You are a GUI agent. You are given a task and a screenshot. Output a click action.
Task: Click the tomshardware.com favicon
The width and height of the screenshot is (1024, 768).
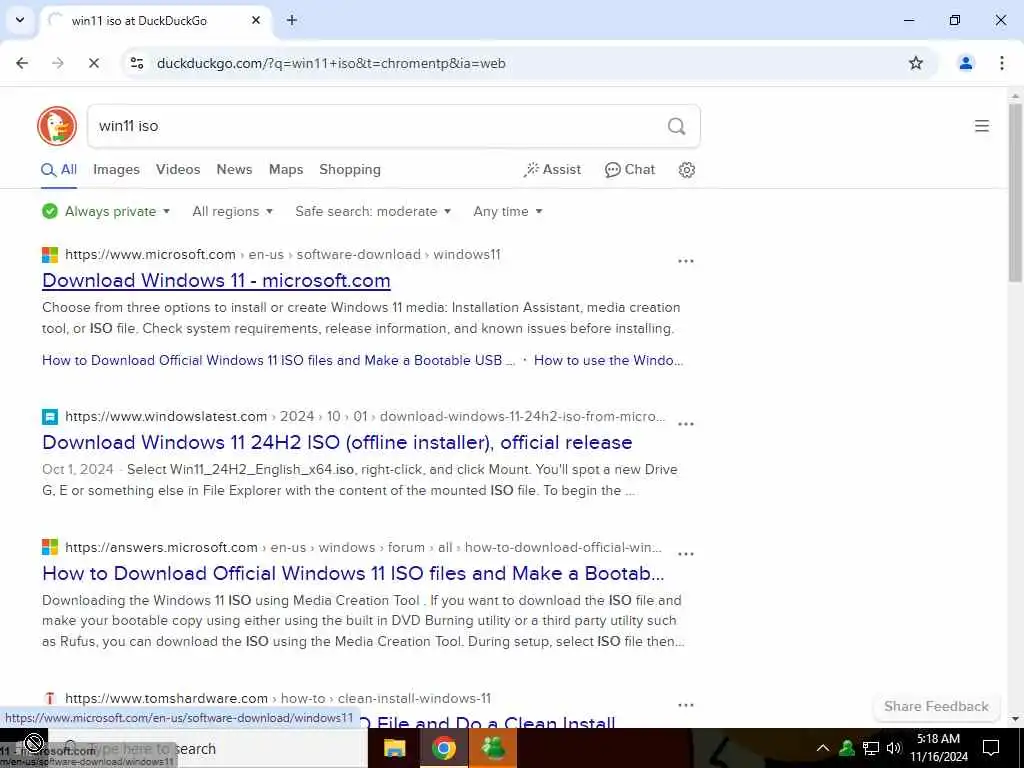50,699
